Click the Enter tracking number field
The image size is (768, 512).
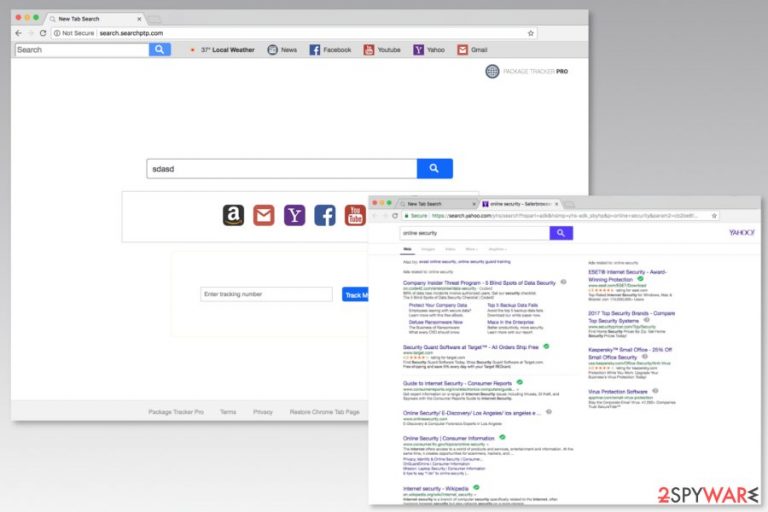coord(266,294)
